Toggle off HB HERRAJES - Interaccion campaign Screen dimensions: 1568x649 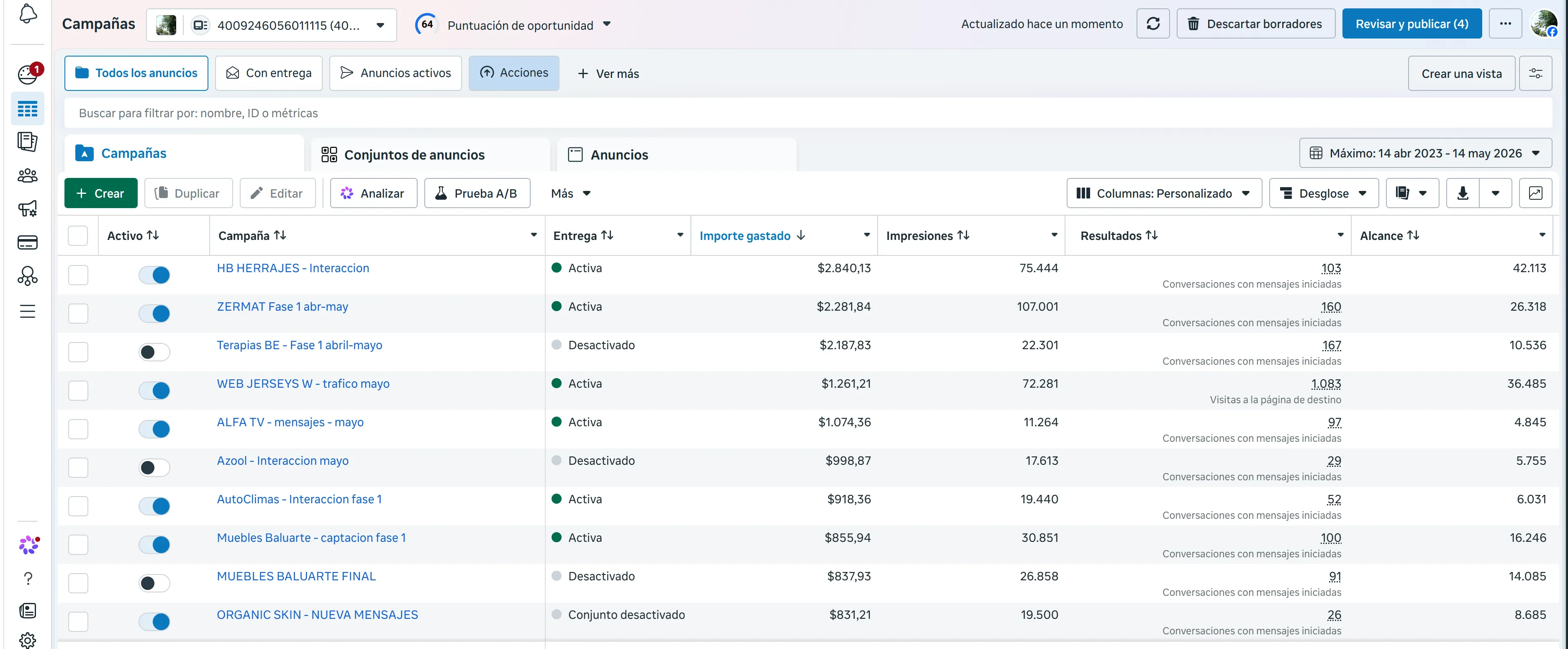point(154,275)
